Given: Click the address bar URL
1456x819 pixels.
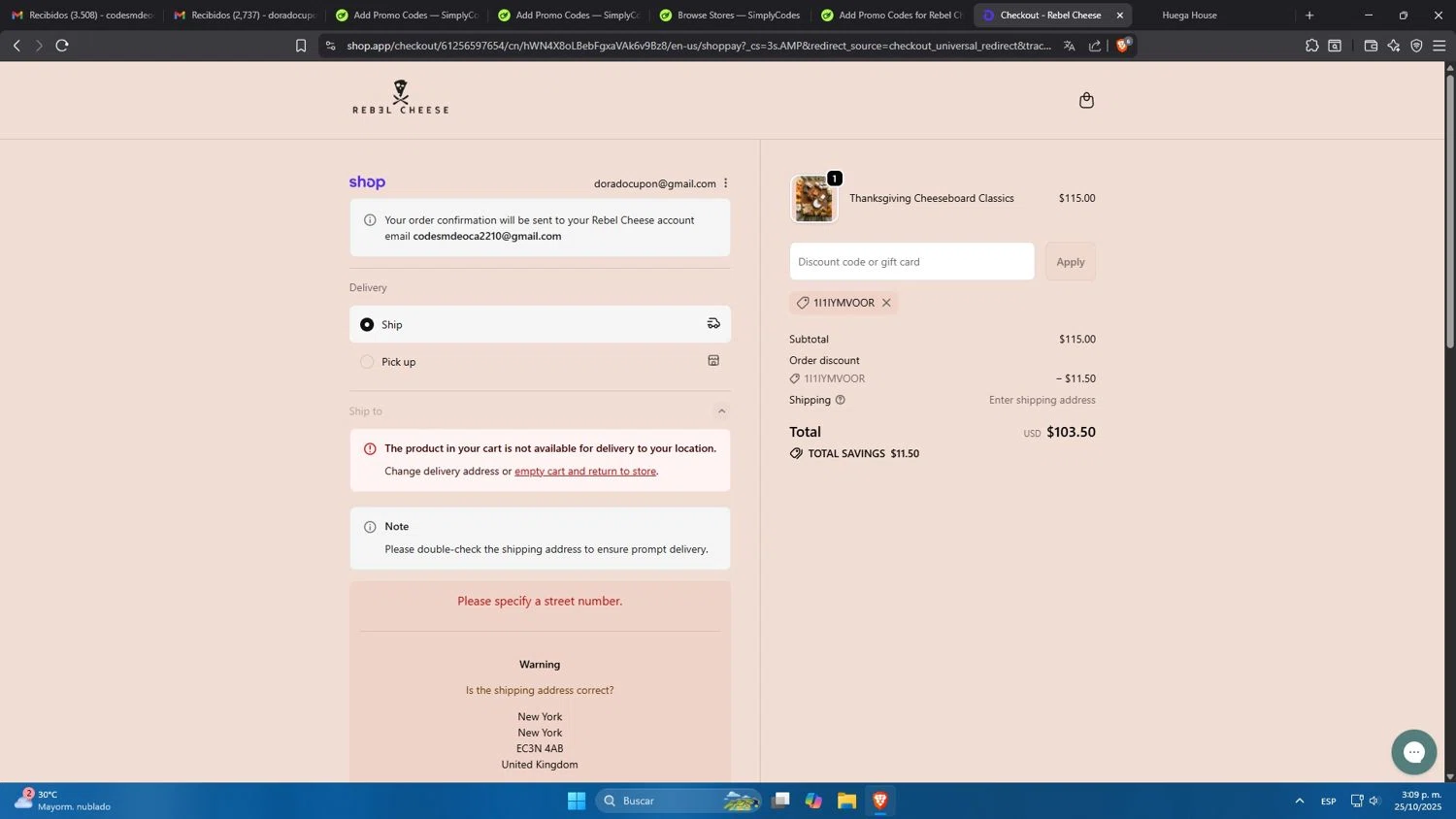Looking at the screenshot, I should (699, 46).
